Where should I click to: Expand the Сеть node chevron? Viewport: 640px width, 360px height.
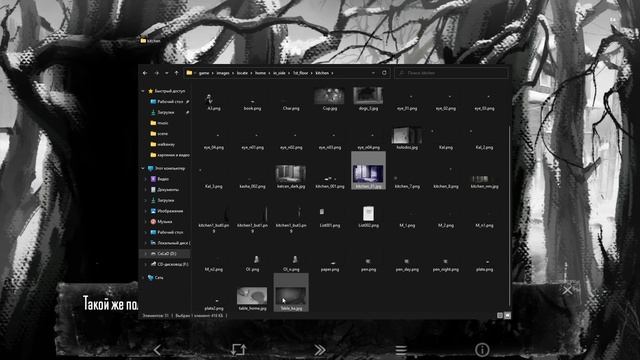143,278
